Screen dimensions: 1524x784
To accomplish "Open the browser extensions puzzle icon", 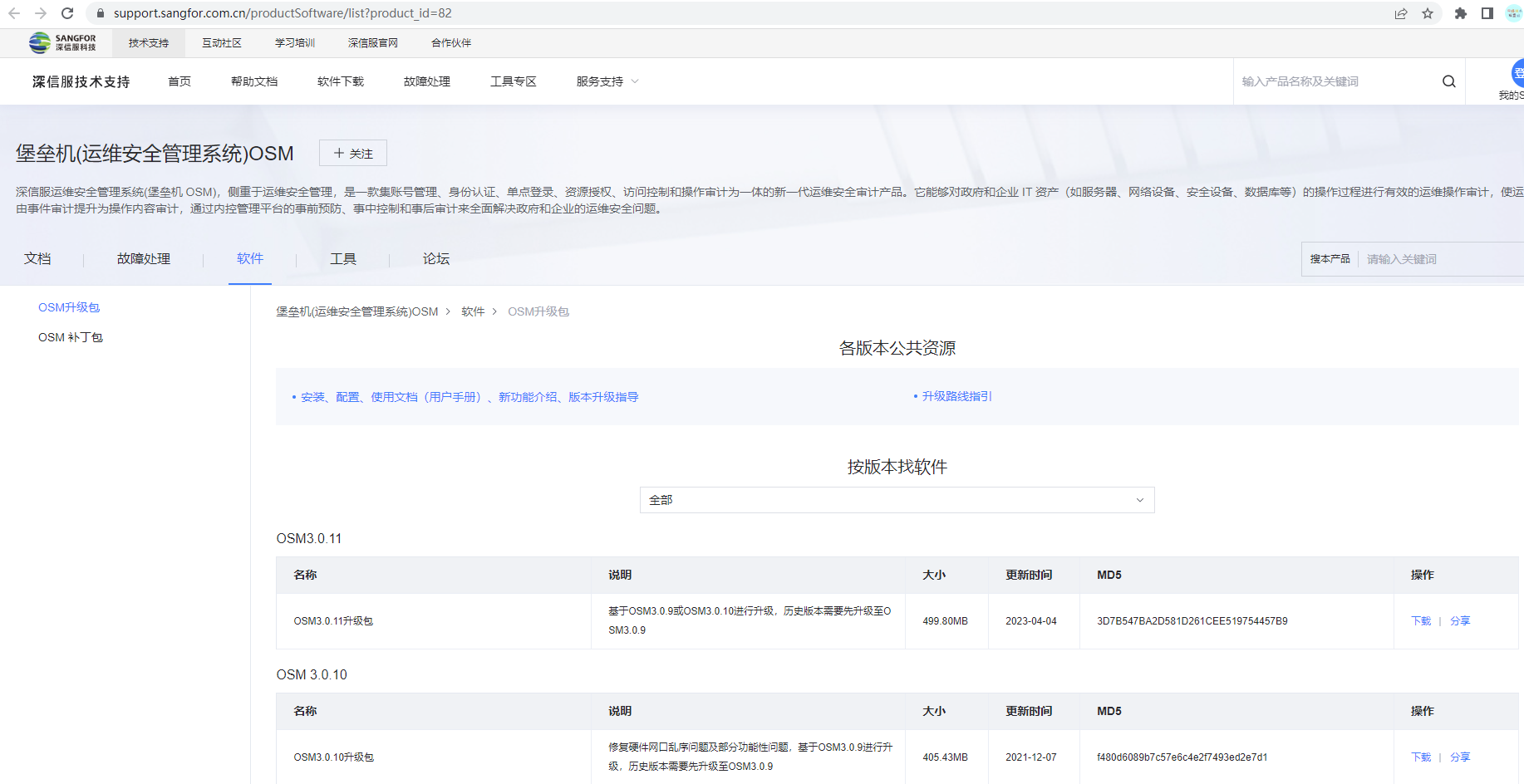I will coord(1461,13).
